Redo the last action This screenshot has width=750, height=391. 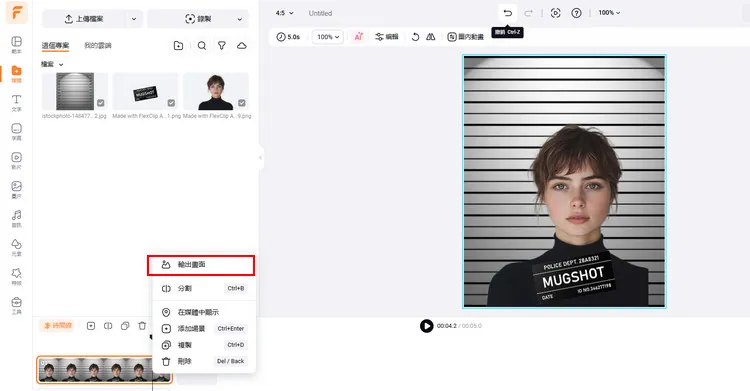coord(528,13)
